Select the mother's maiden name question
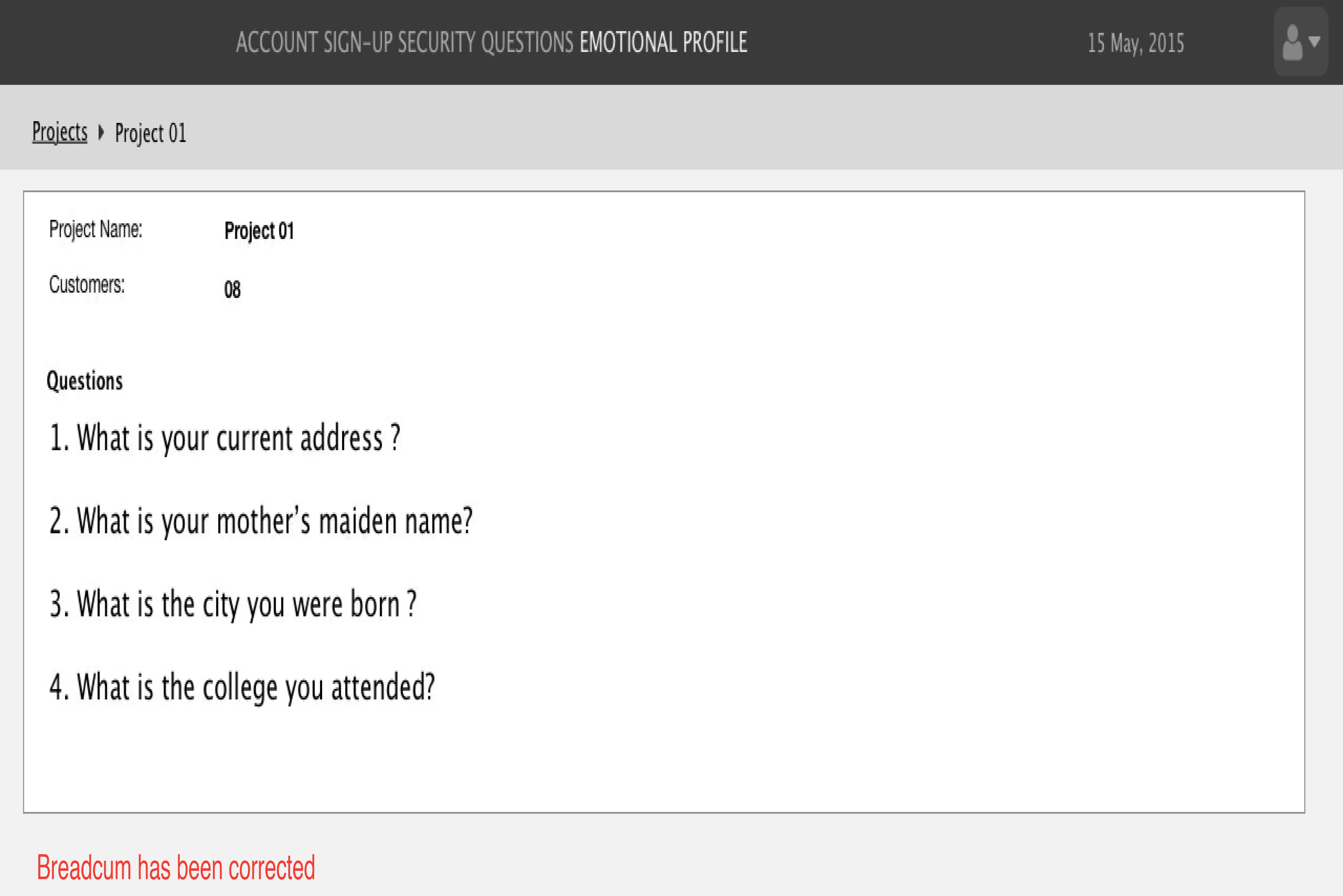 point(261,521)
